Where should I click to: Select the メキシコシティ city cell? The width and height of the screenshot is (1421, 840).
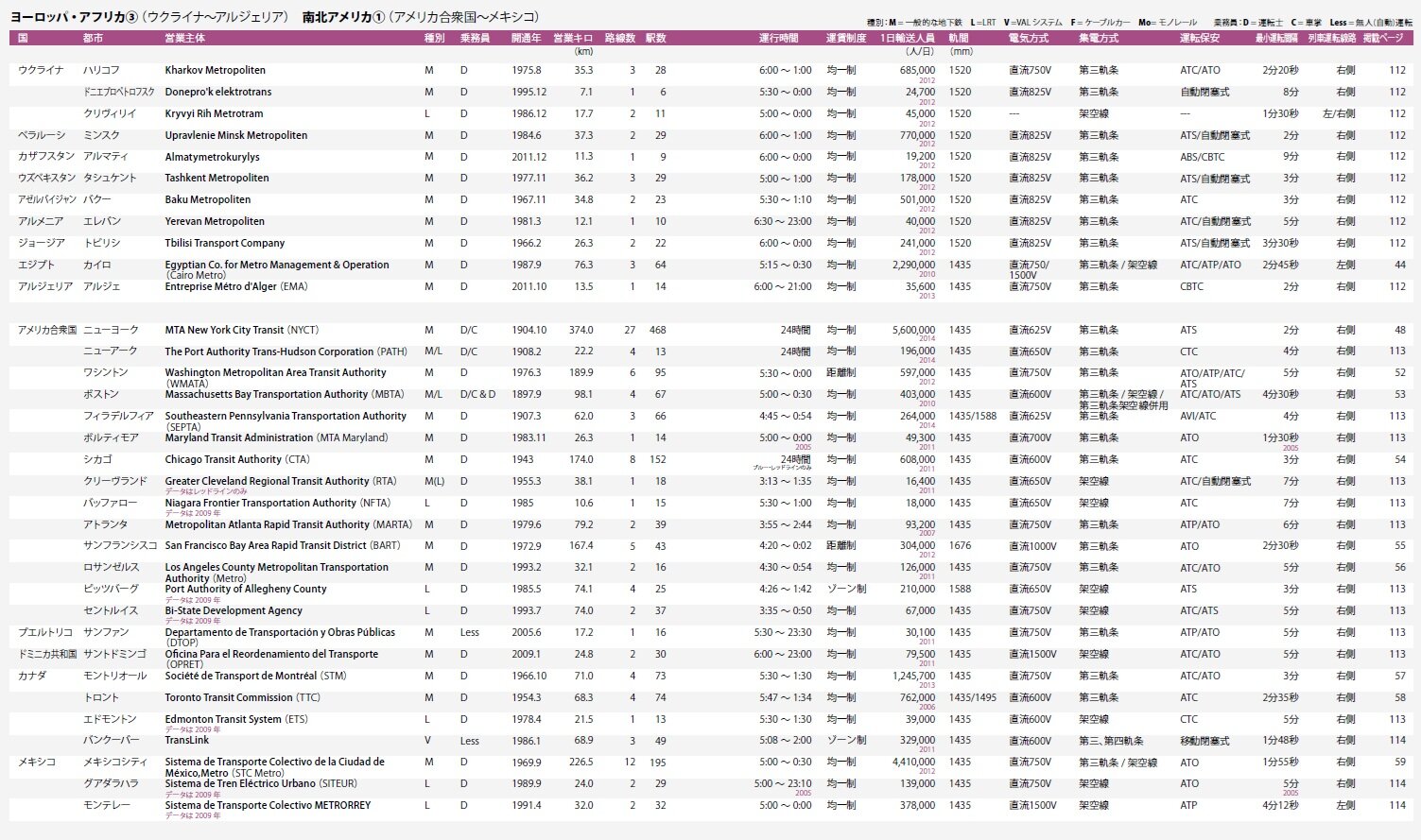115,762
